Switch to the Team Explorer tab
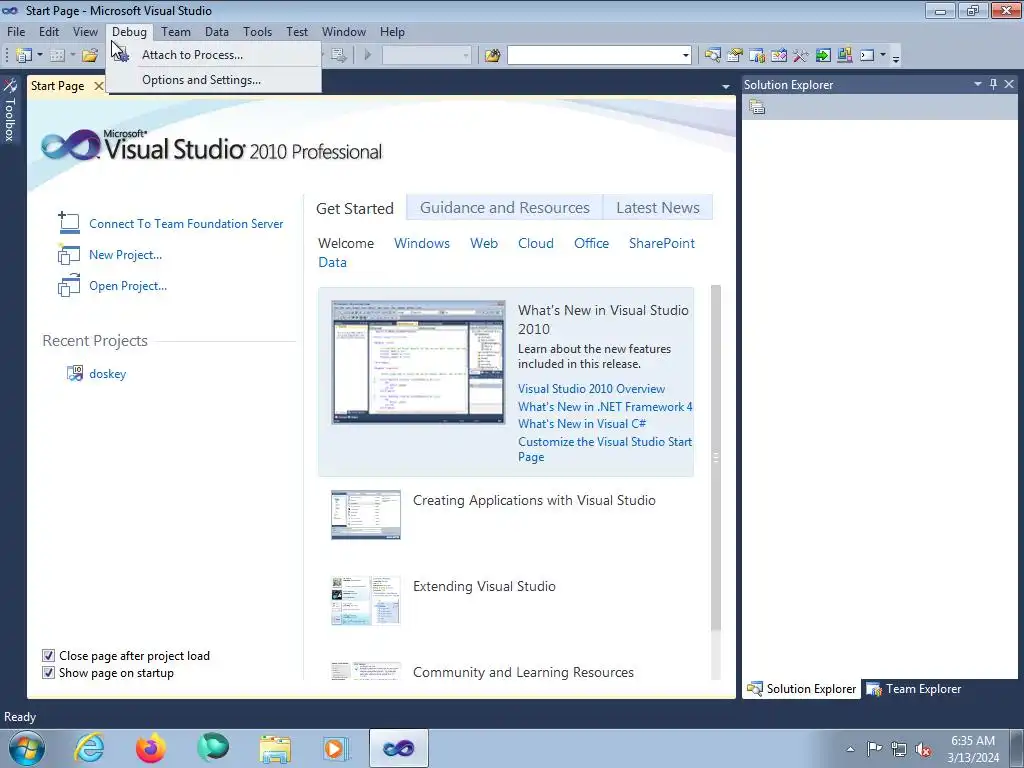 coord(914,688)
